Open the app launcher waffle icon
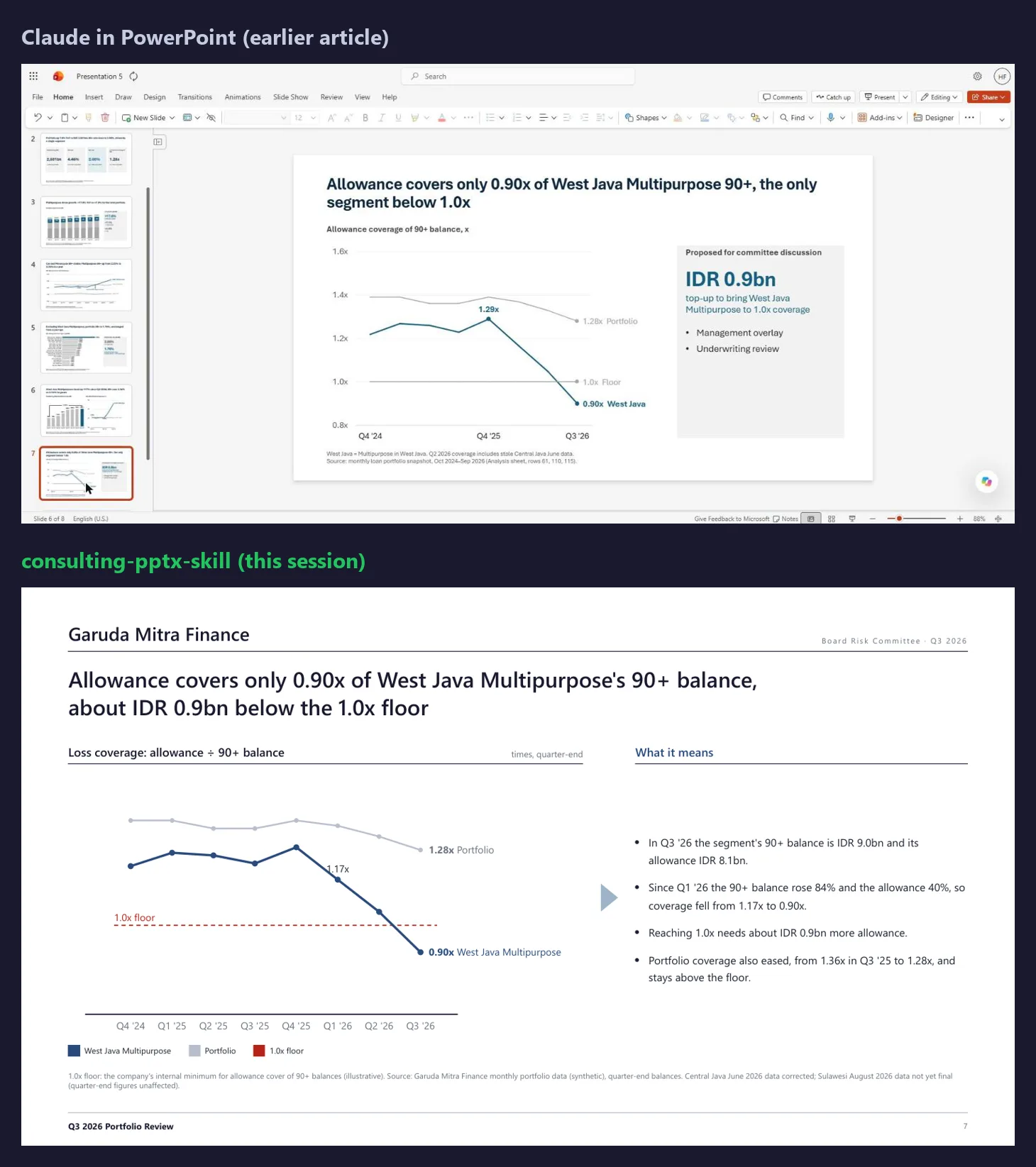Image resolution: width=1036 pixels, height=1167 pixels. tap(33, 76)
